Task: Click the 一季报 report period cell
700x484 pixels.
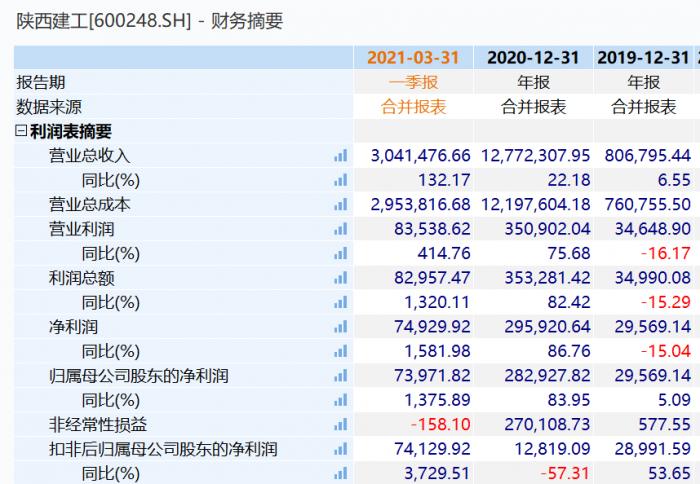Action: pos(413,83)
